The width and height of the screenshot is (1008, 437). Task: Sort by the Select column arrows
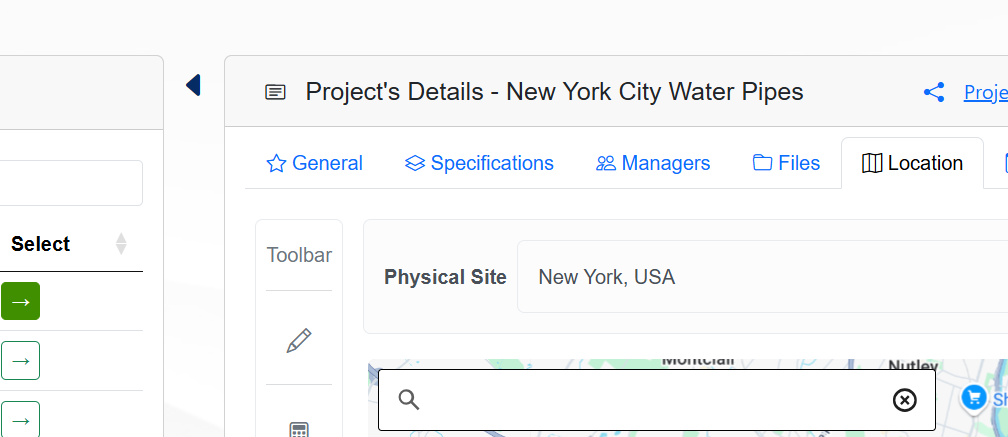click(x=121, y=244)
